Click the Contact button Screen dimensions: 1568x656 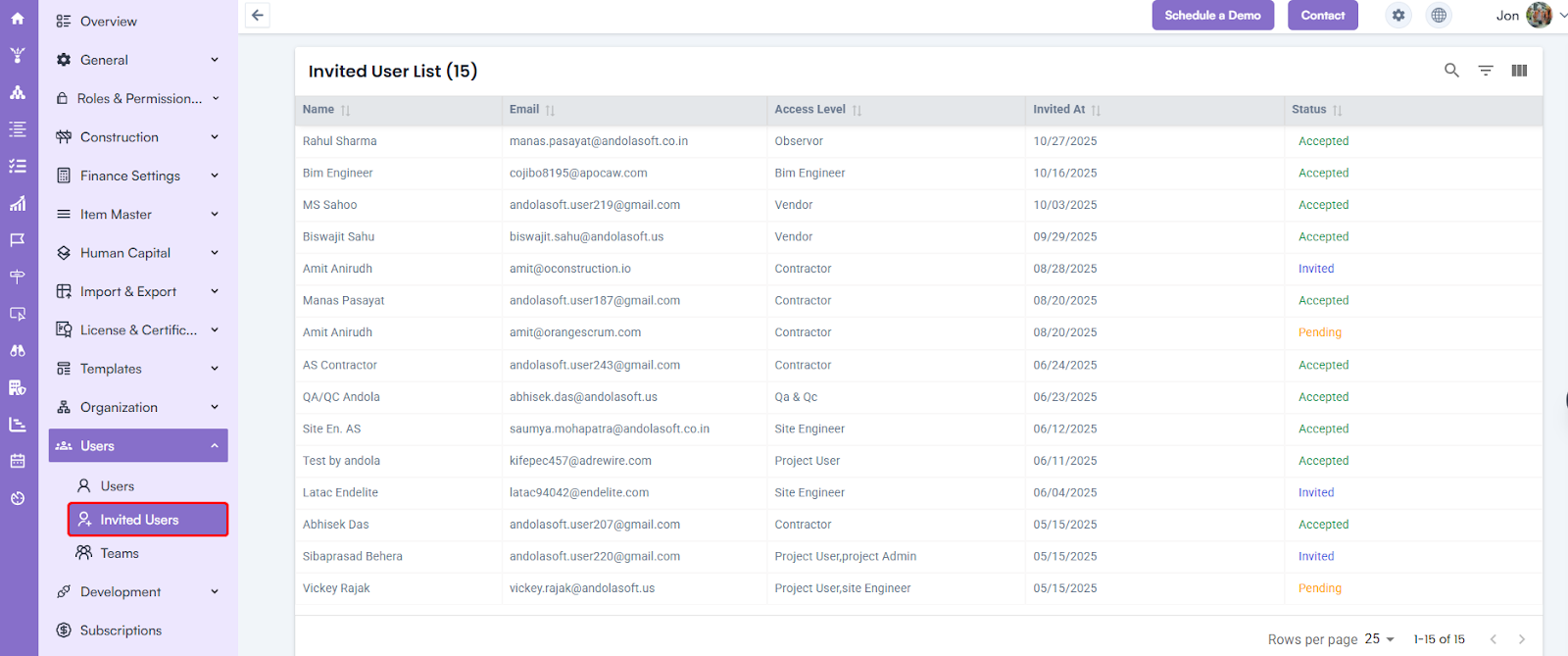(1322, 16)
